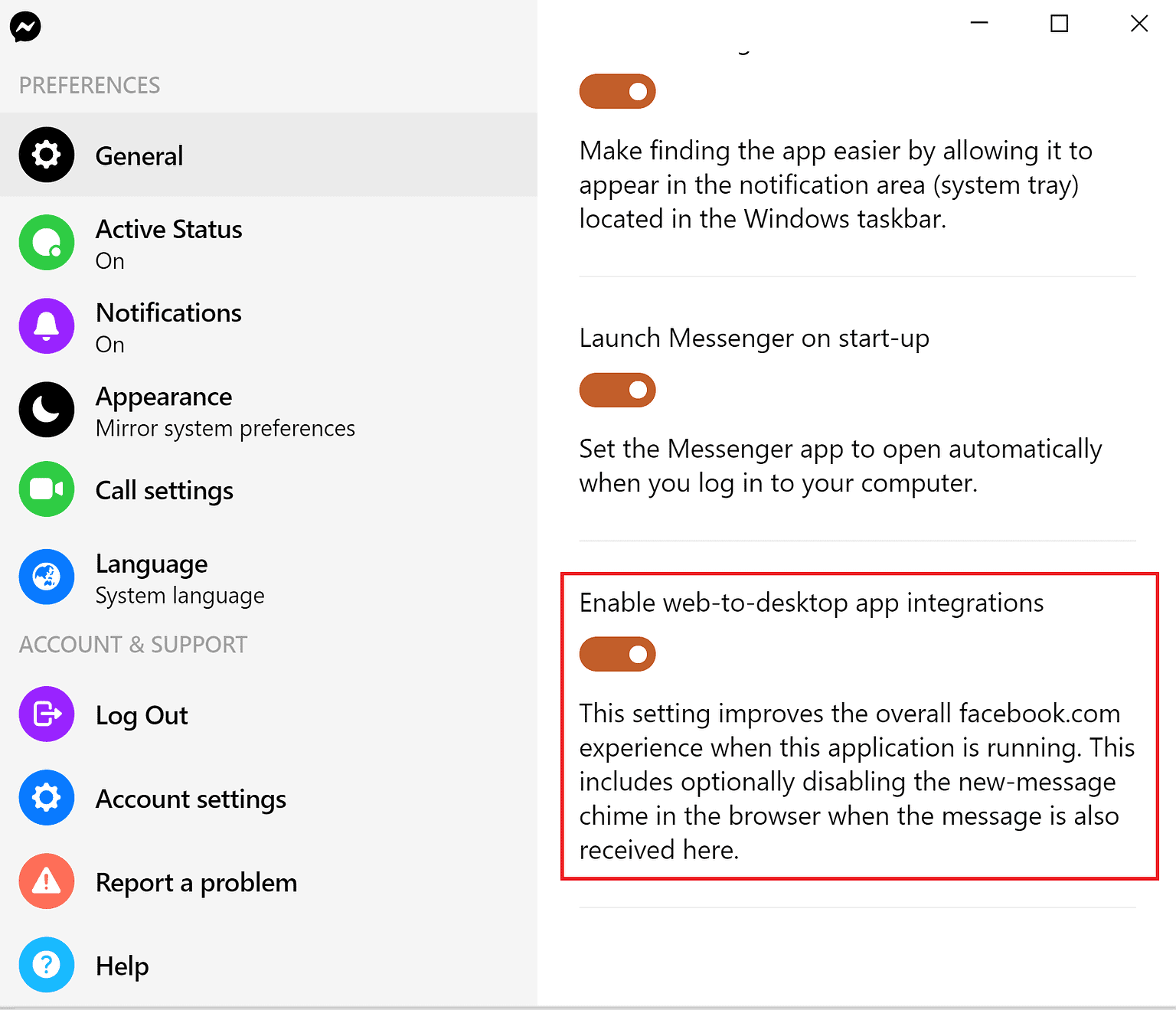Disable web-to-desktop app integrations
Image resolution: width=1176 pixels, height=1010 pixels.
(617, 654)
